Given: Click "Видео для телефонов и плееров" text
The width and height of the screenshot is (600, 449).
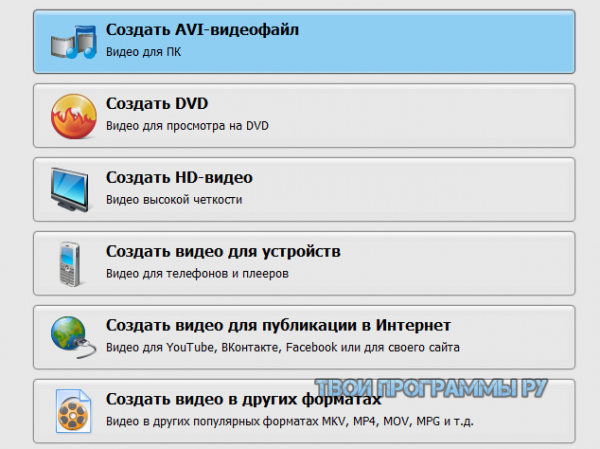Looking at the screenshot, I should [197, 273].
